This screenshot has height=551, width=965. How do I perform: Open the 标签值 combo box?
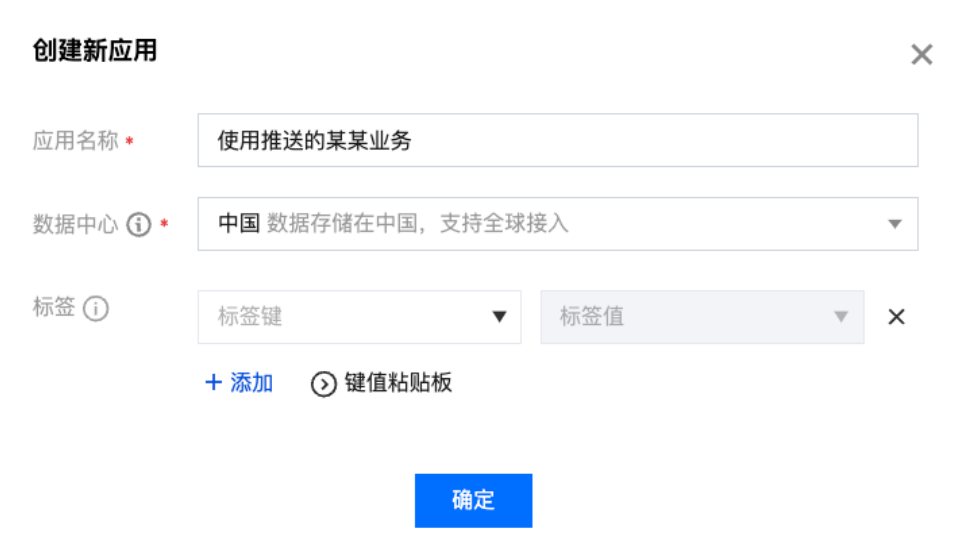702,317
